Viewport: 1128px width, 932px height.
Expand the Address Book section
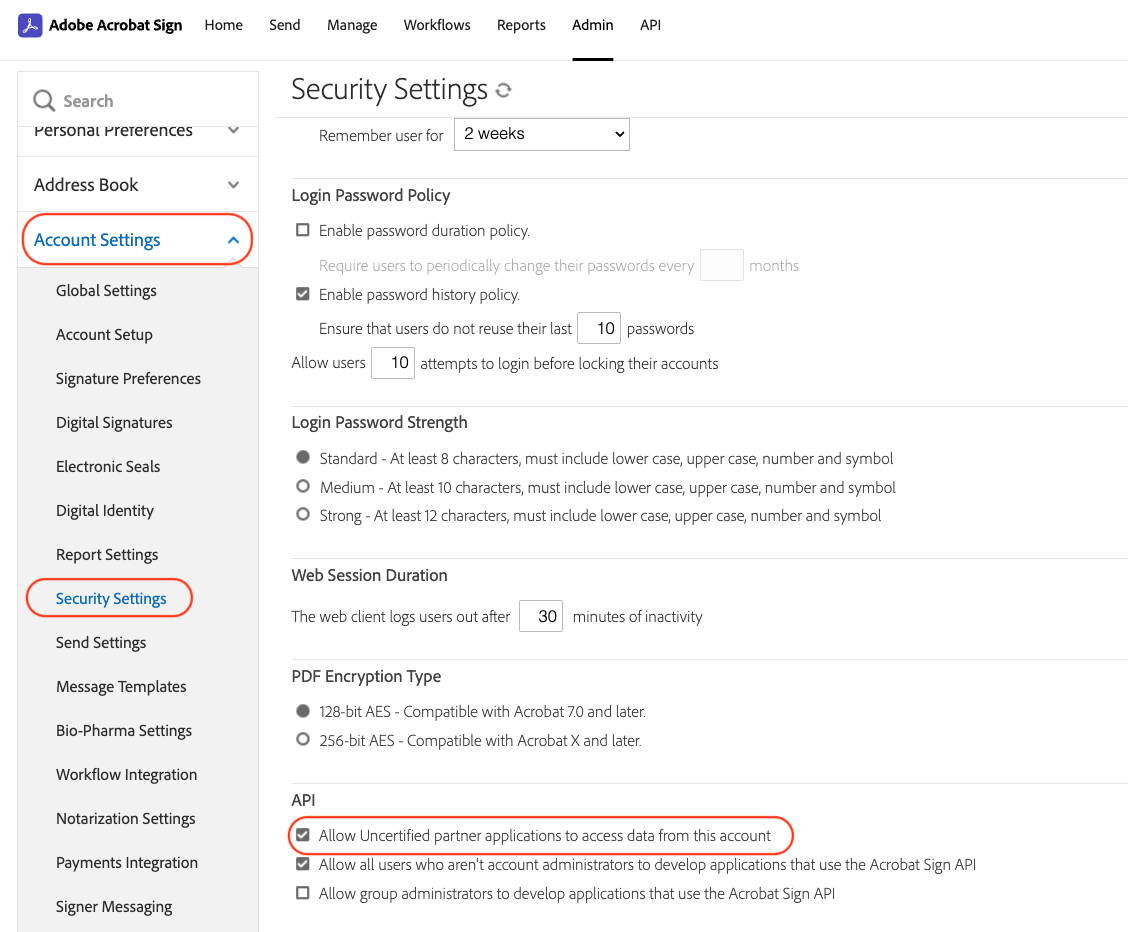(x=233, y=185)
